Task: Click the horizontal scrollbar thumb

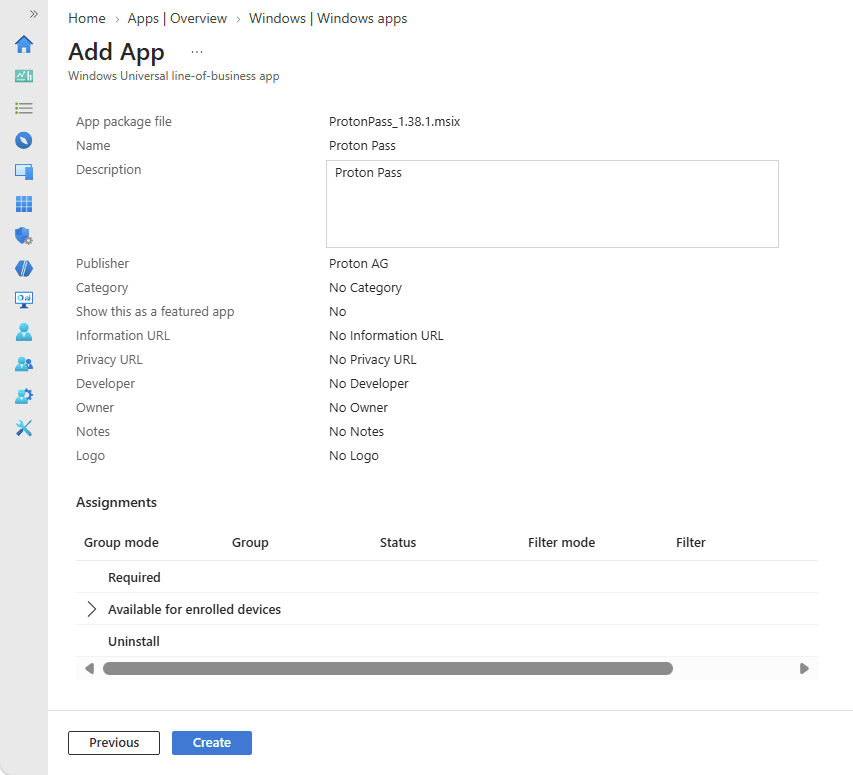Action: click(388, 668)
